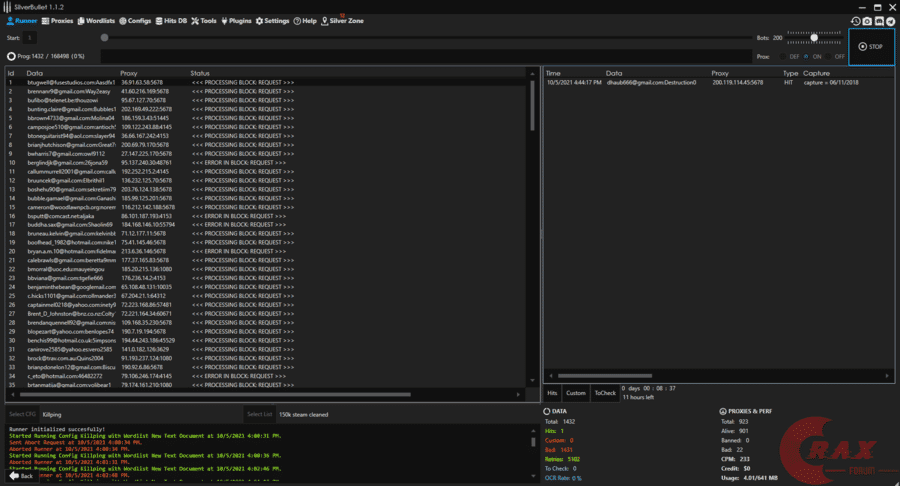Image resolution: width=900 pixels, height=486 pixels.
Task: Open the changelog history clock icon
Action: (856, 21)
